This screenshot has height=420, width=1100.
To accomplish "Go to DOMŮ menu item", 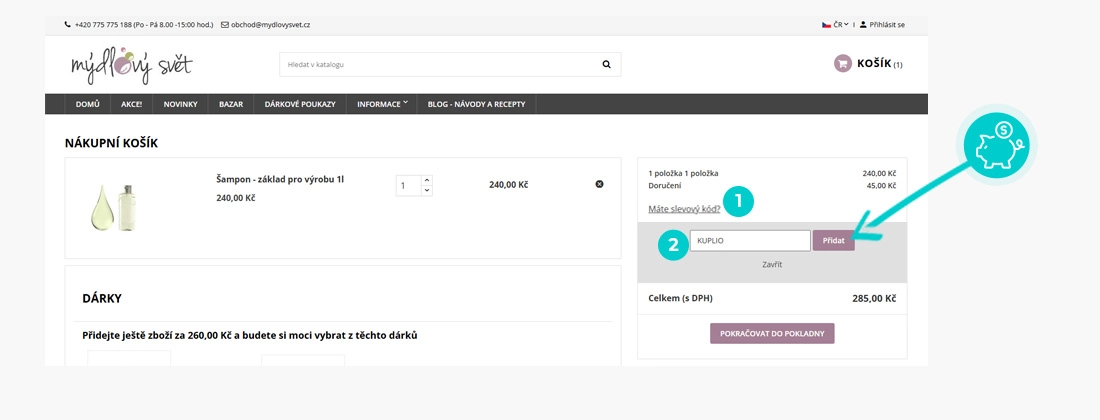I will coord(88,104).
